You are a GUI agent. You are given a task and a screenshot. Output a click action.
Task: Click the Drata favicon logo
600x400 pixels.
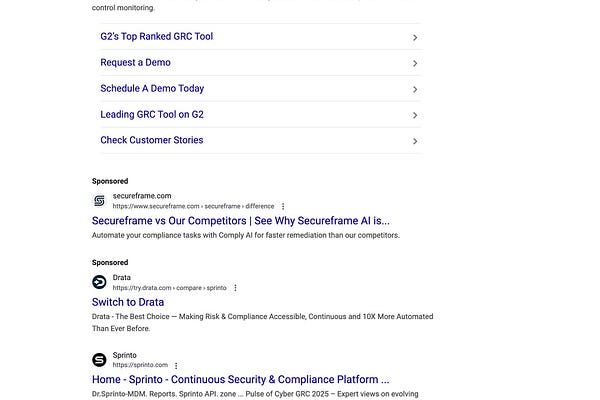[99, 282]
